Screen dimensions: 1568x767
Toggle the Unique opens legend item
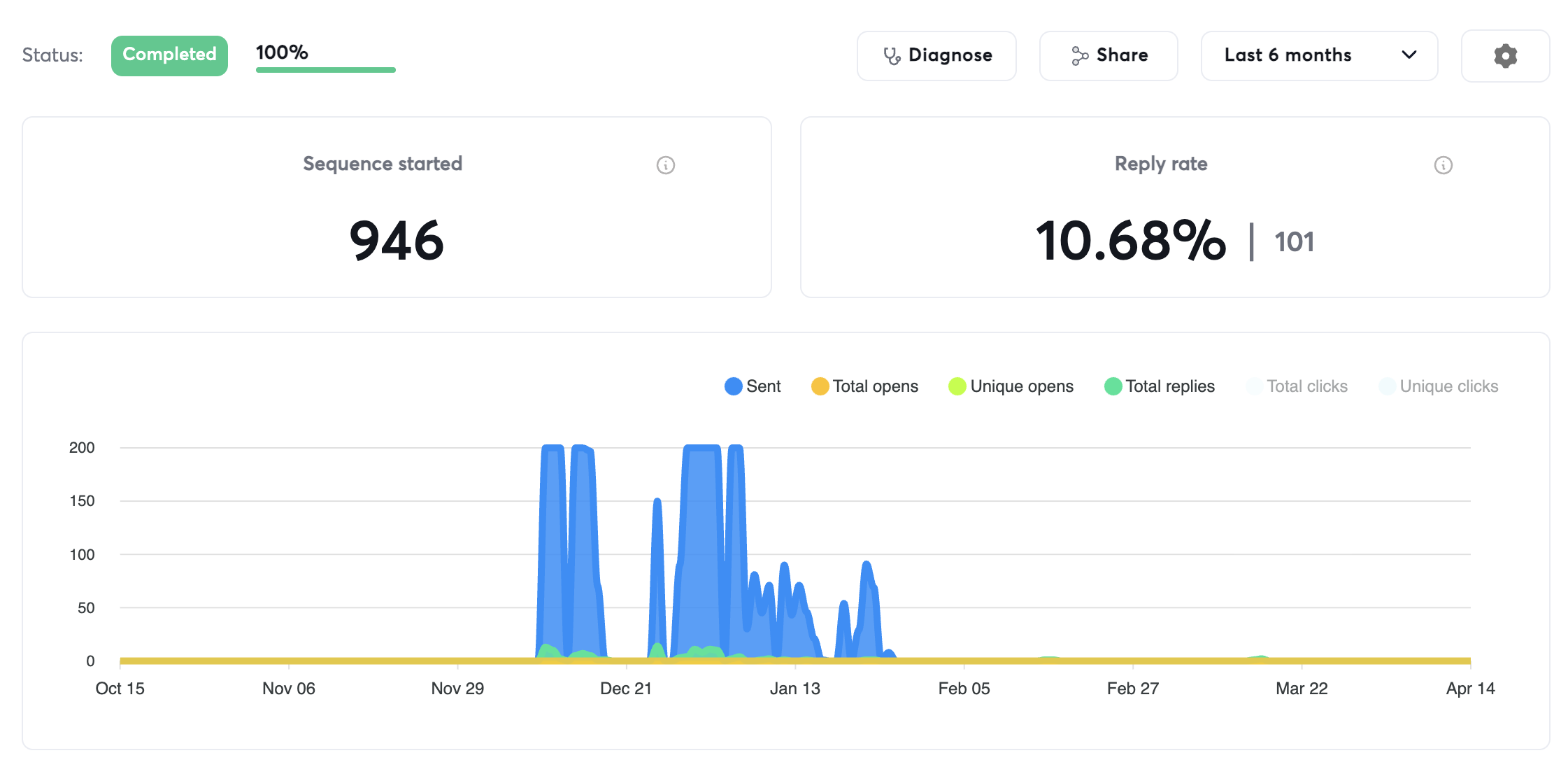[x=1011, y=386]
